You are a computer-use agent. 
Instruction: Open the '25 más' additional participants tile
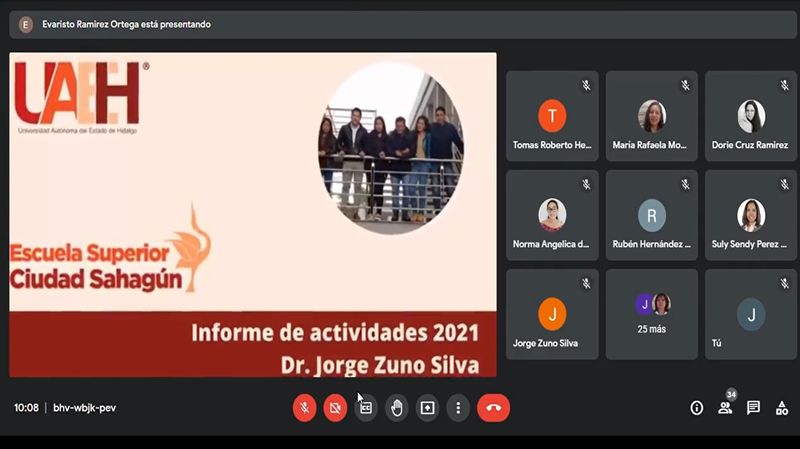(x=652, y=314)
